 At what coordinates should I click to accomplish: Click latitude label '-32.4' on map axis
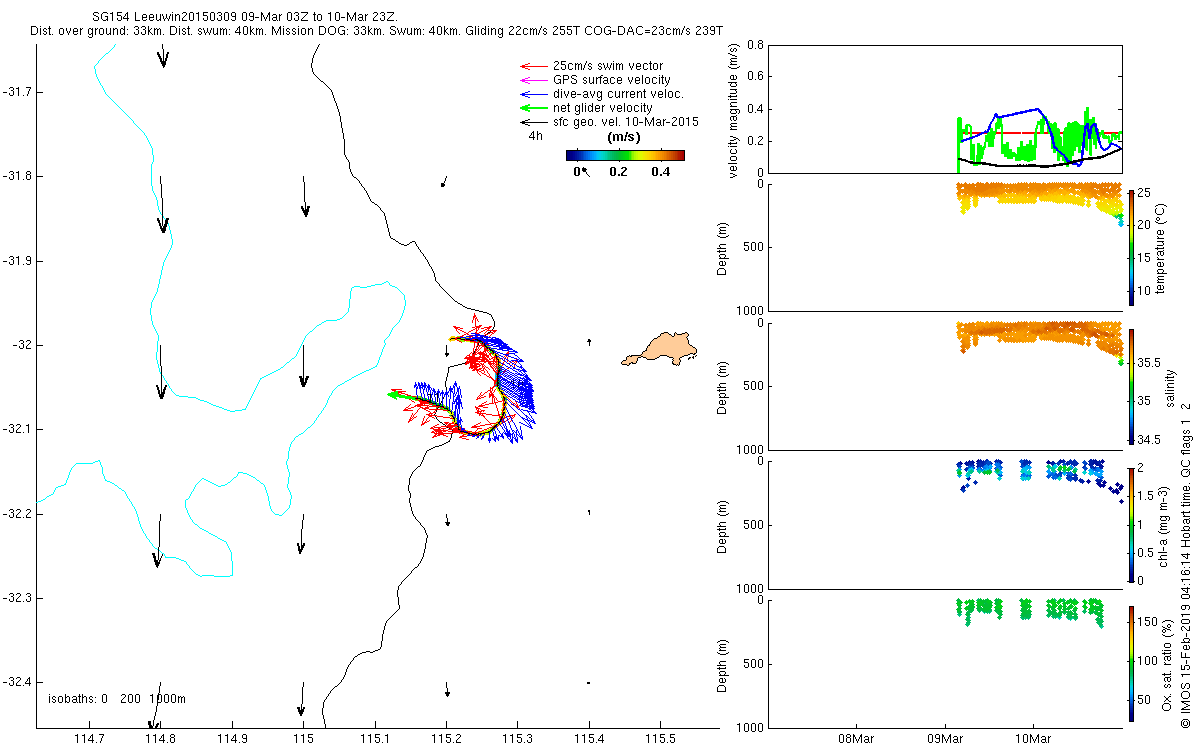click(16, 682)
